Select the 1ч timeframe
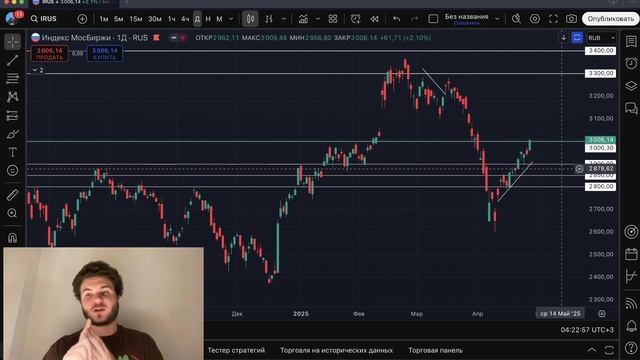640x360 pixels. coord(171,19)
